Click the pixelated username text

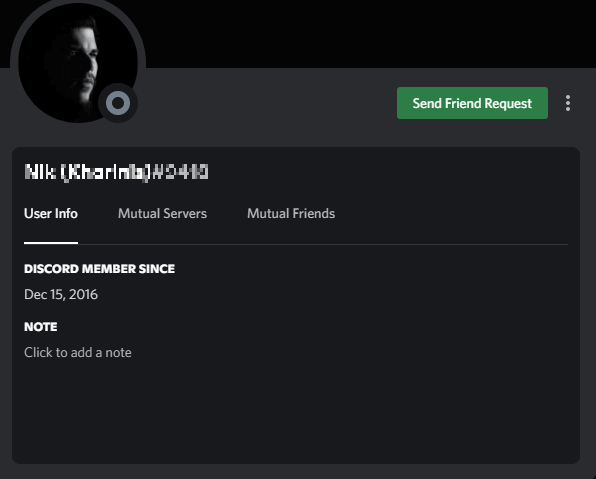click(x=116, y=172)
